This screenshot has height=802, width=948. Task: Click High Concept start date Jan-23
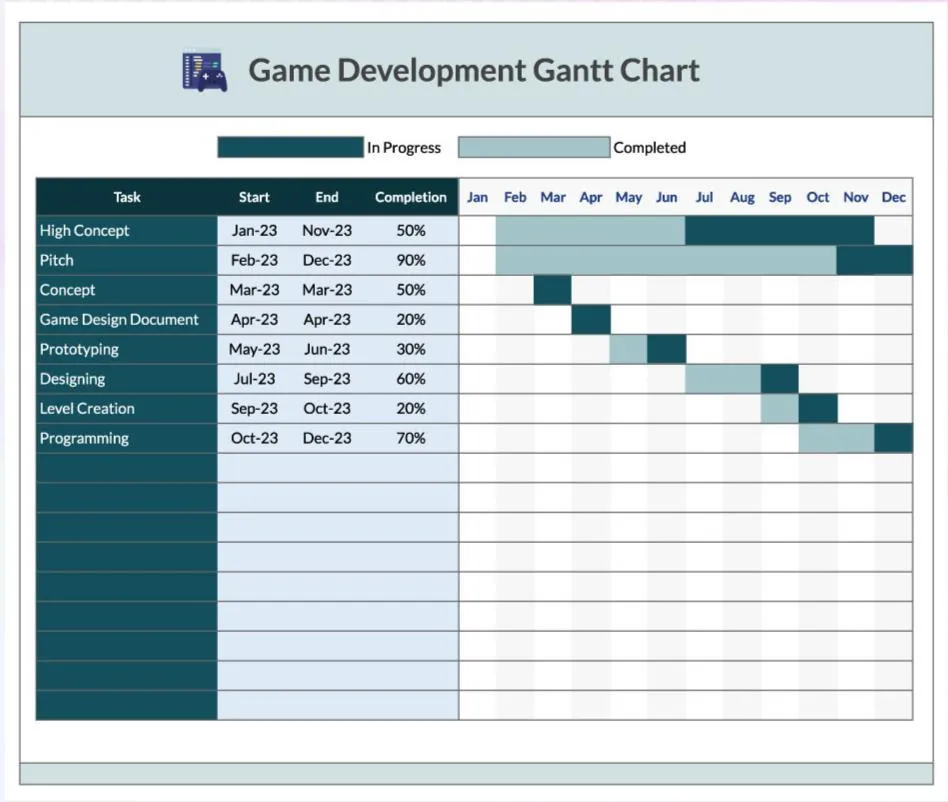click(254, 230)
